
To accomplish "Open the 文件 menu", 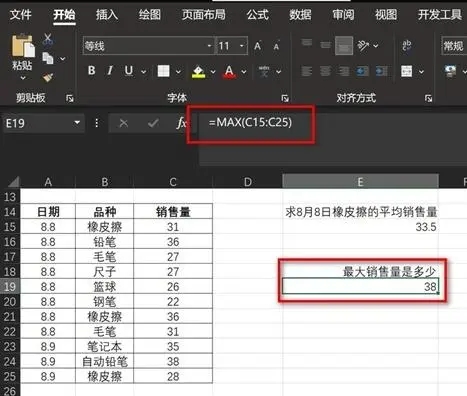I will click(21, 15).
